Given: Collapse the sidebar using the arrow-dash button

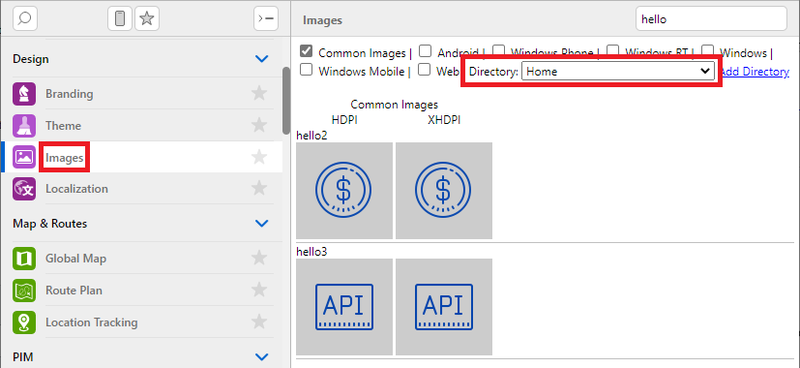Looking at the screenshot, I should [266, 19].
